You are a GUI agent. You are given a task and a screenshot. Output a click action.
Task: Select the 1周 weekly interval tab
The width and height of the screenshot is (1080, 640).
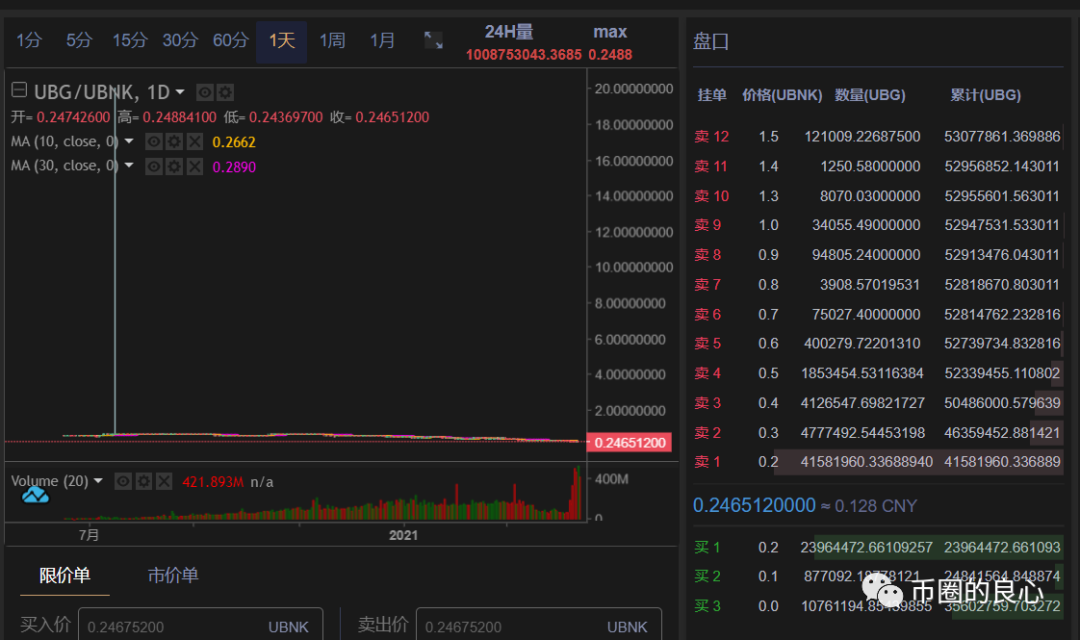click(332, 40)
